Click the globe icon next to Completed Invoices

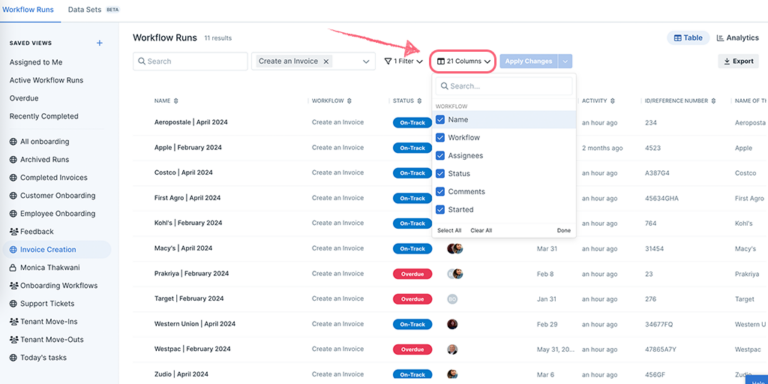(x=13, y=178)
